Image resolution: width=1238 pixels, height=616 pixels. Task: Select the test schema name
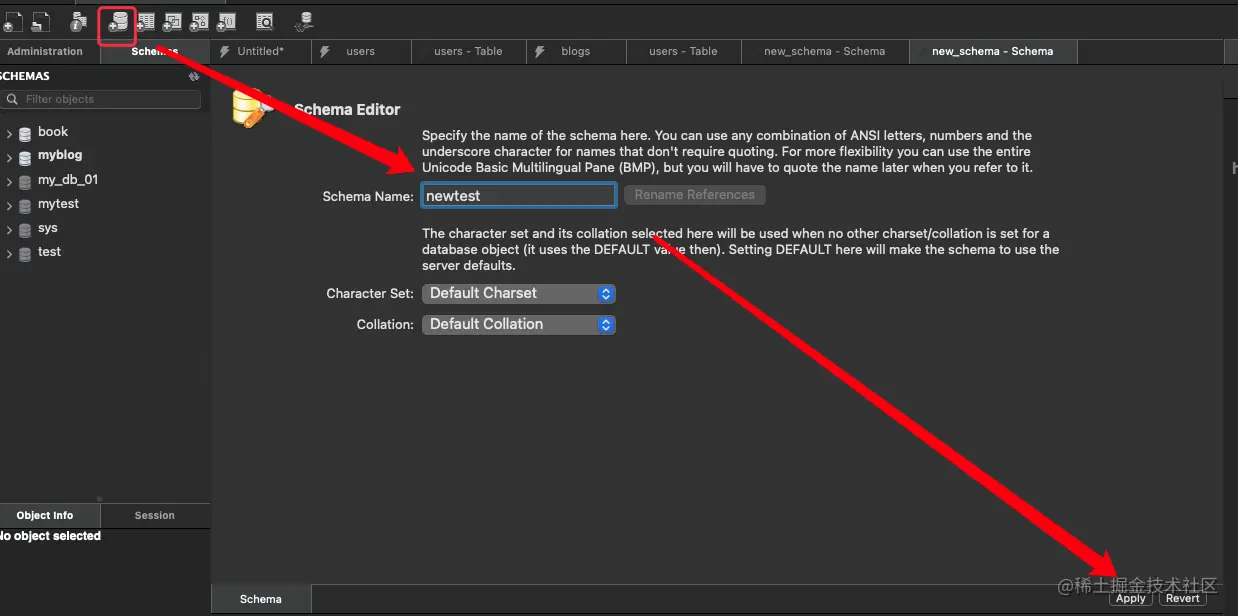point(49,252)
